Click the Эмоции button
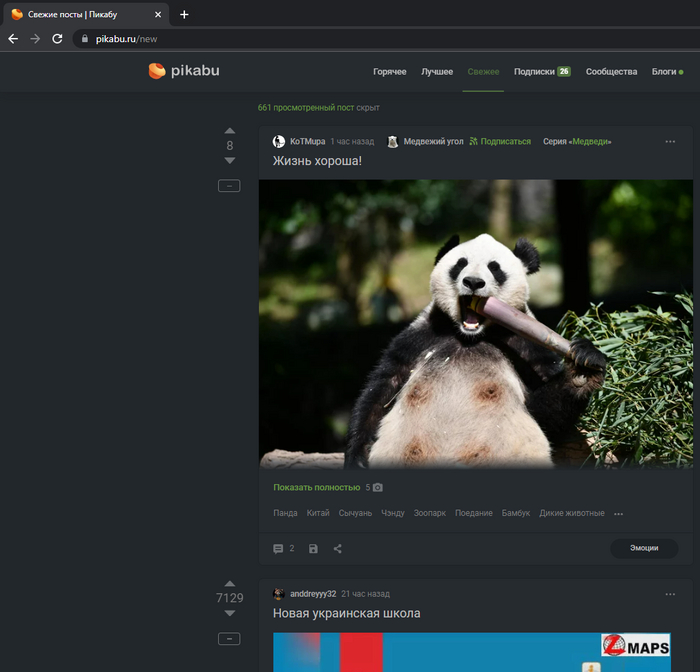Screen dimensions: 700x672 point(644,548)
